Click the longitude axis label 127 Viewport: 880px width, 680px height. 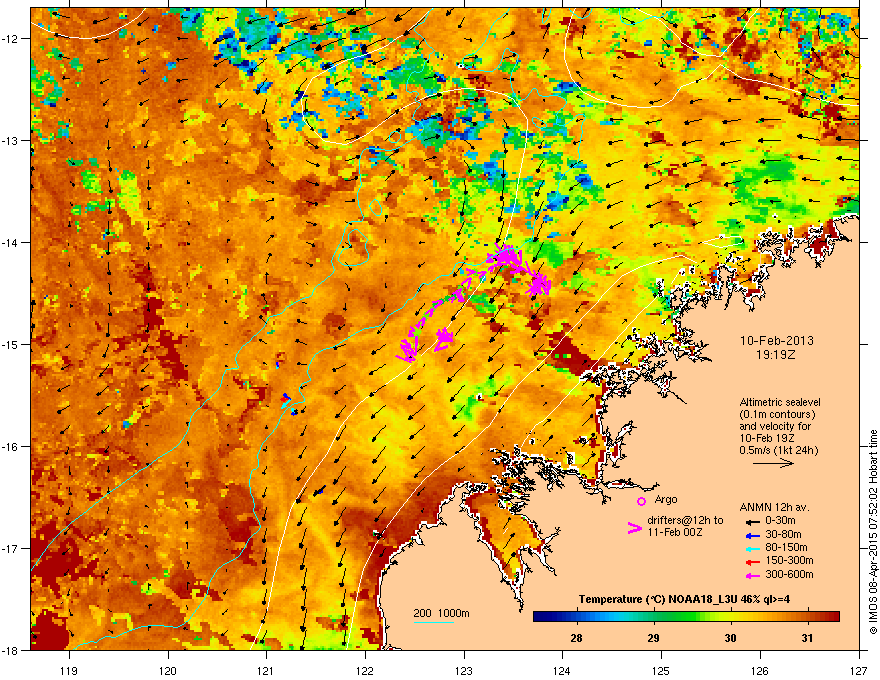859,671
